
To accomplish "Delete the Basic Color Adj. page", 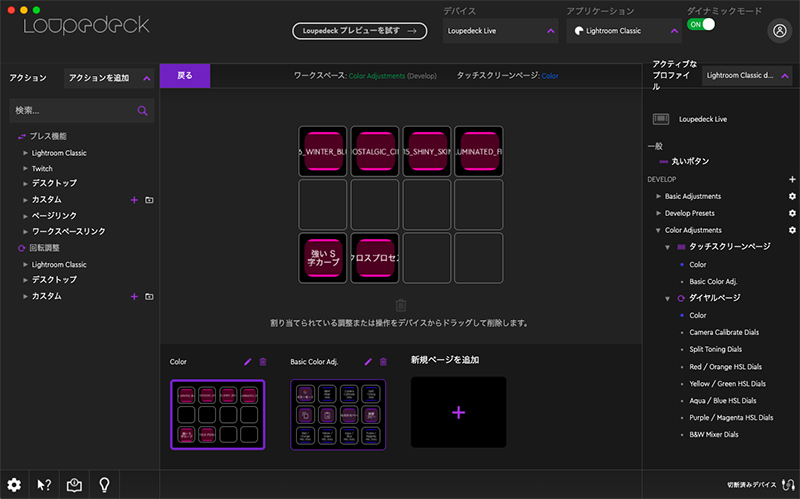I will 383,362.
